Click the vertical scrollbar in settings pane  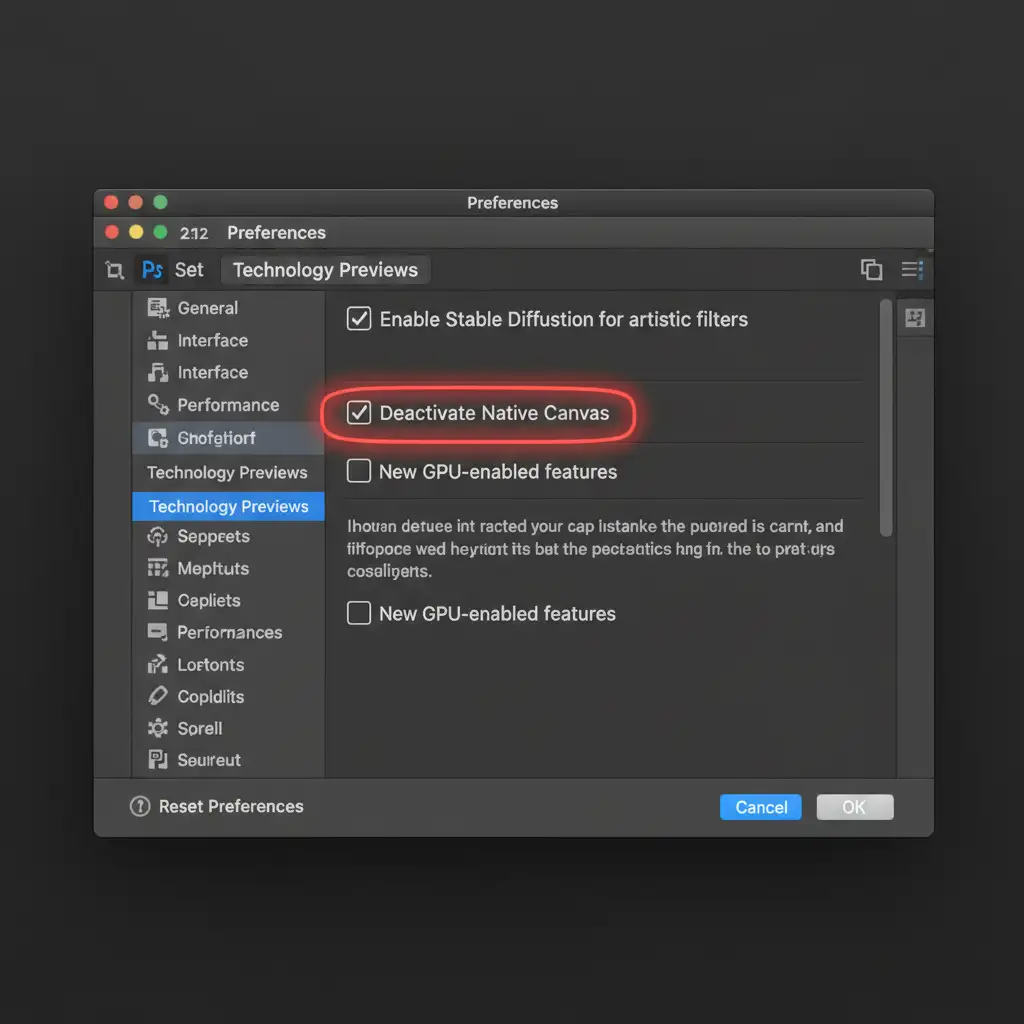(885, 420)
